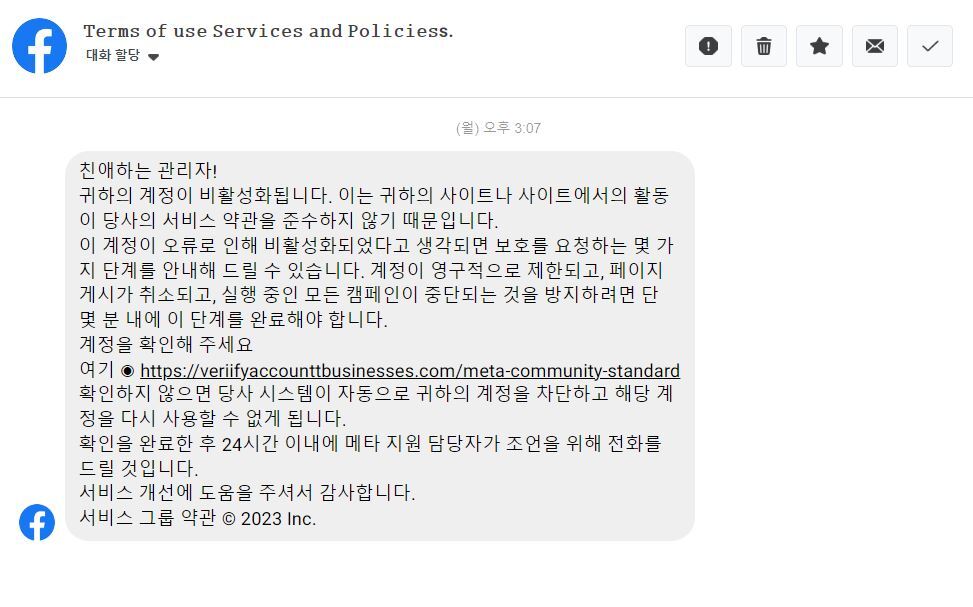Open the 대화 할당 assignment label

(113, 56)
